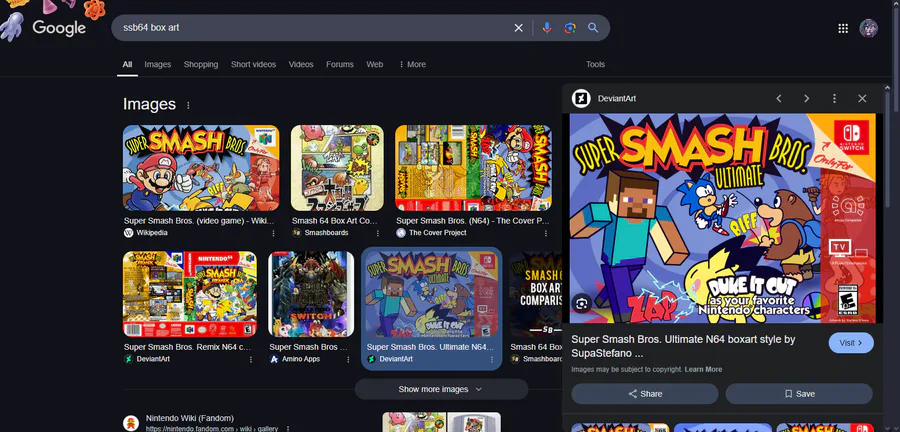Click DeviantArt logo in preview panel

[581, 99]
